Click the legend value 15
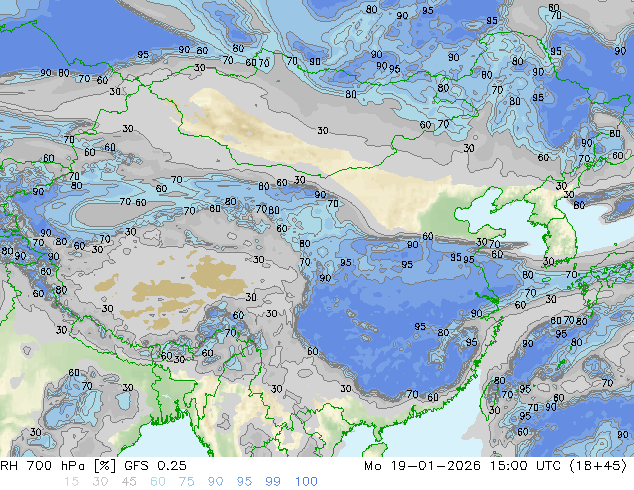The image size is (634, 490). 72,482
